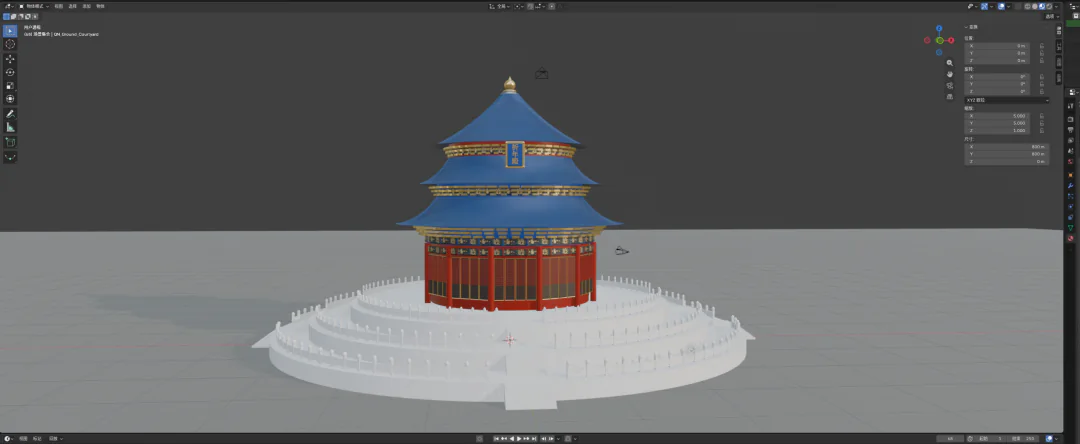The width and height of the screenshot is (1080, 444).
Task: Toggle X-ray mode in viewport header
Action: tap(1017, 6)
